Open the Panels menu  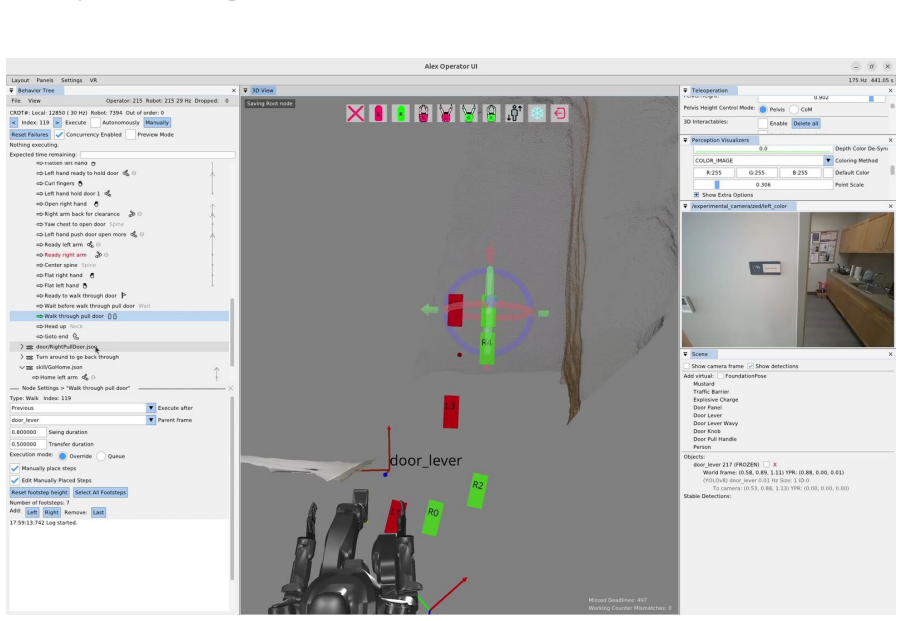click(x=44, y=80)
